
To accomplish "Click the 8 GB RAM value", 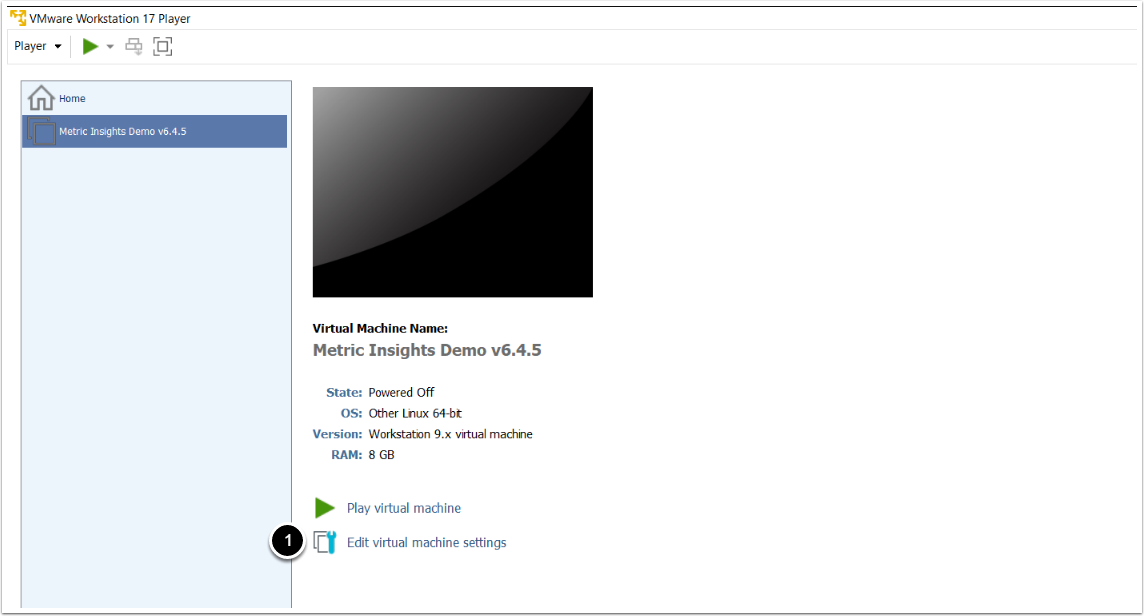I will click(x=382, y=455).
